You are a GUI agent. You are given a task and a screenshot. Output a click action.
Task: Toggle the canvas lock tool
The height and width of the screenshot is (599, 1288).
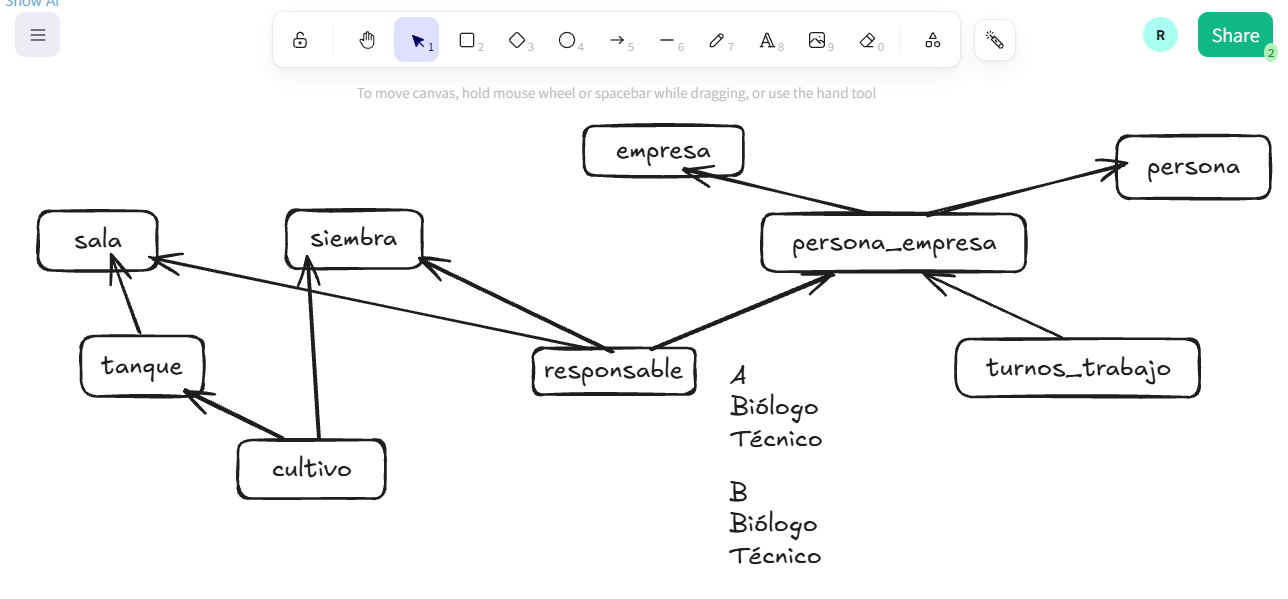click(x=300, y=40)
